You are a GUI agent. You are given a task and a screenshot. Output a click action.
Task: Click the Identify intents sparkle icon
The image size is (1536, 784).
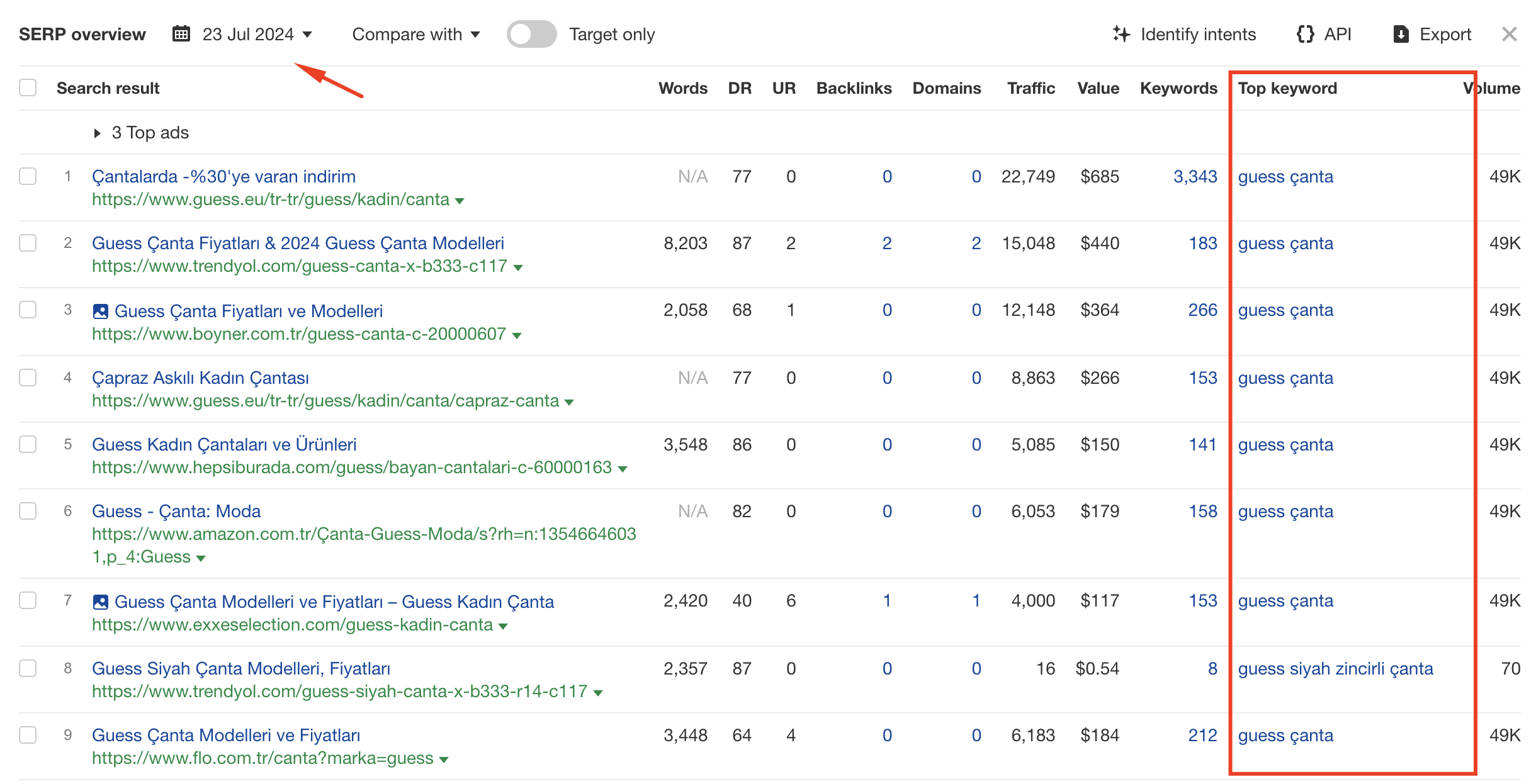1121,34
